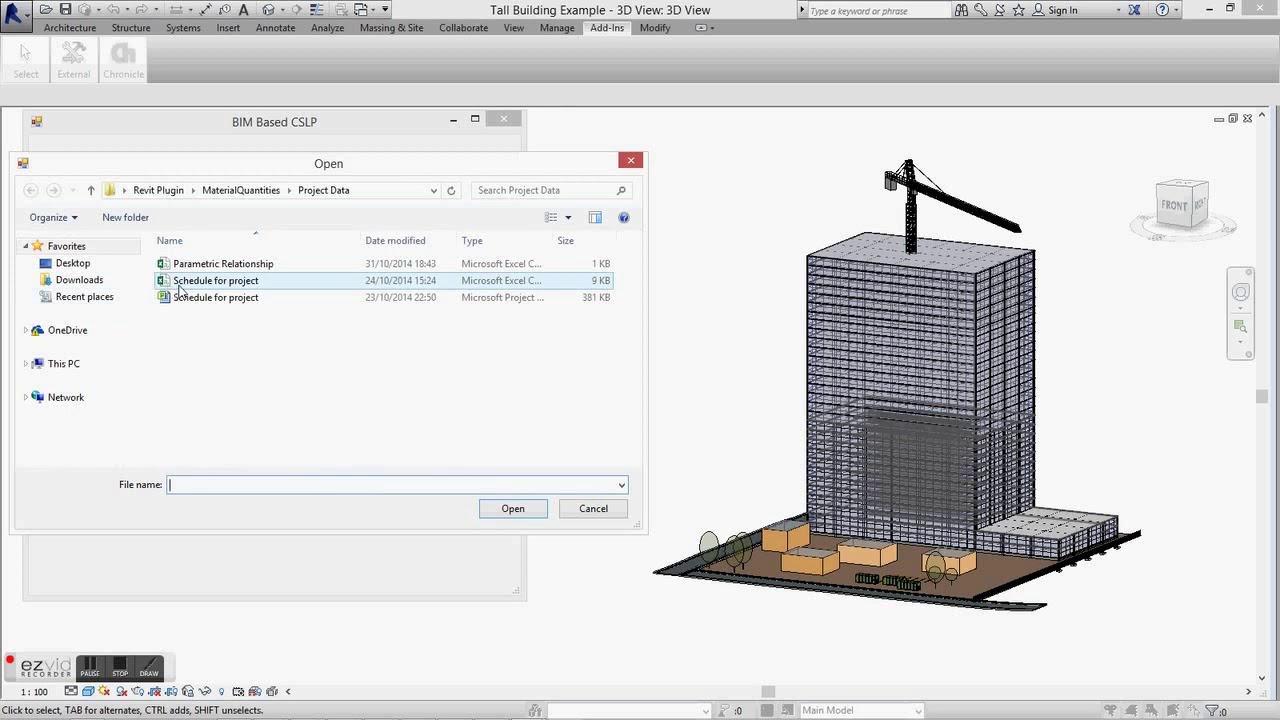1280x720 pixels.
Task: Select Recent places under Favorites
Action: tap(84, 297)
